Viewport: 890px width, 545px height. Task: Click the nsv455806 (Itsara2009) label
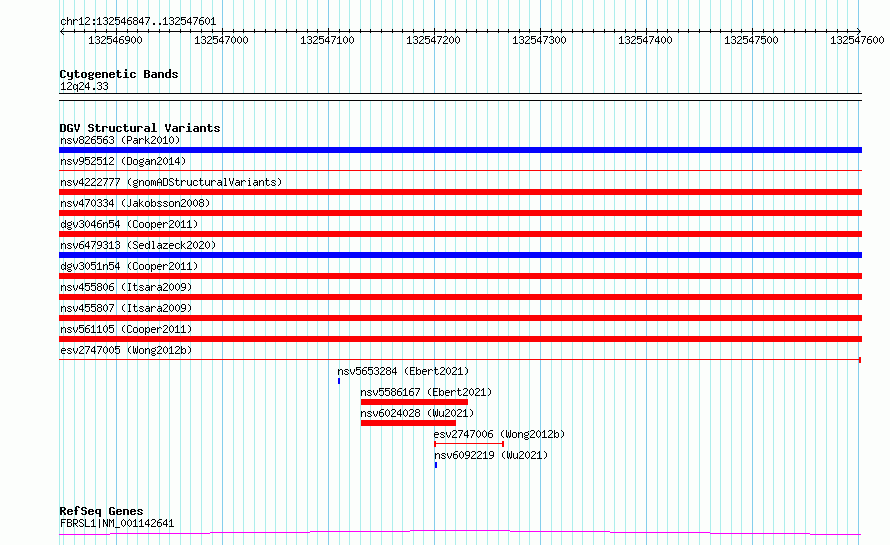coord(126,287)
